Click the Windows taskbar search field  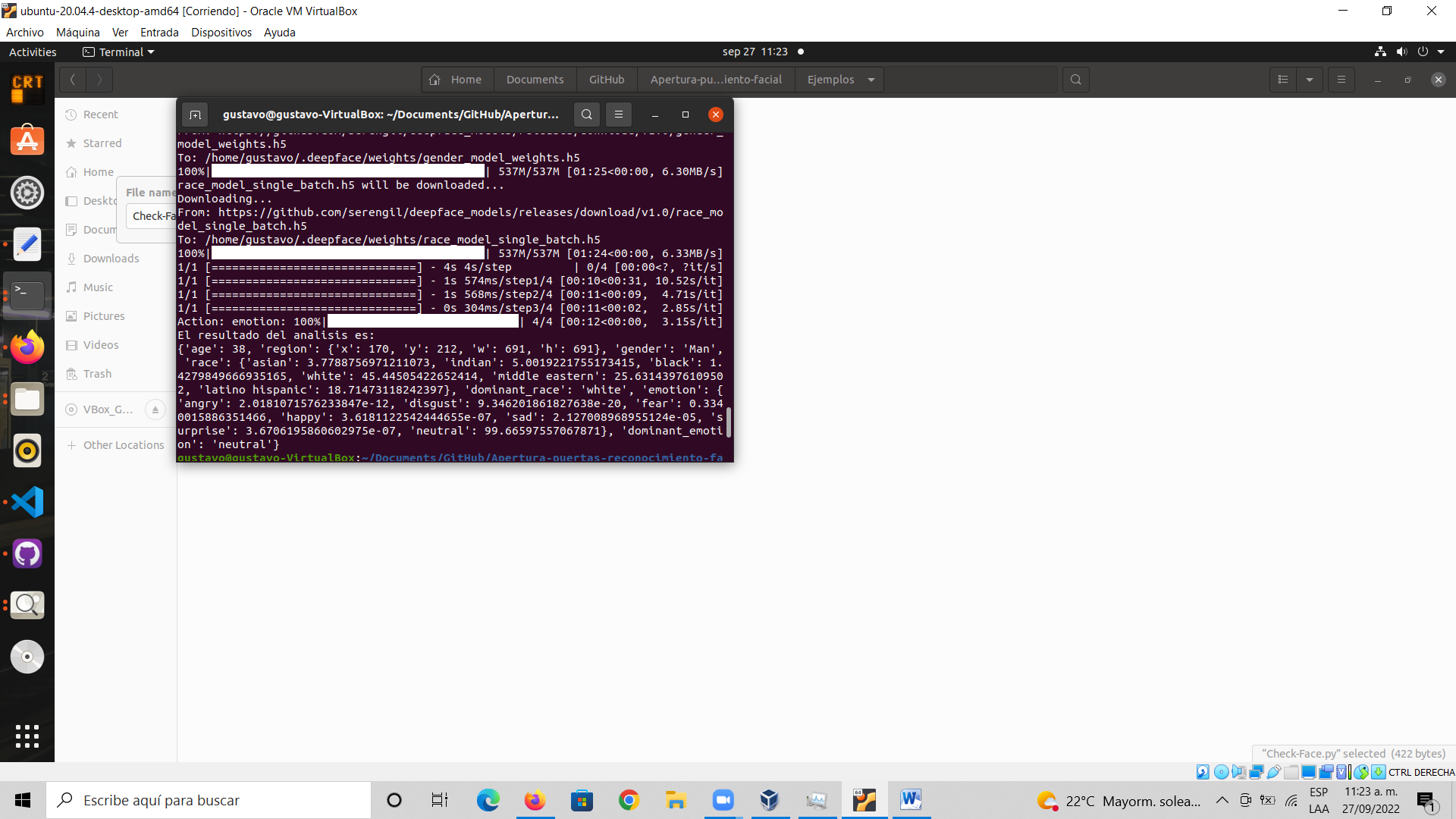[209, 800]
